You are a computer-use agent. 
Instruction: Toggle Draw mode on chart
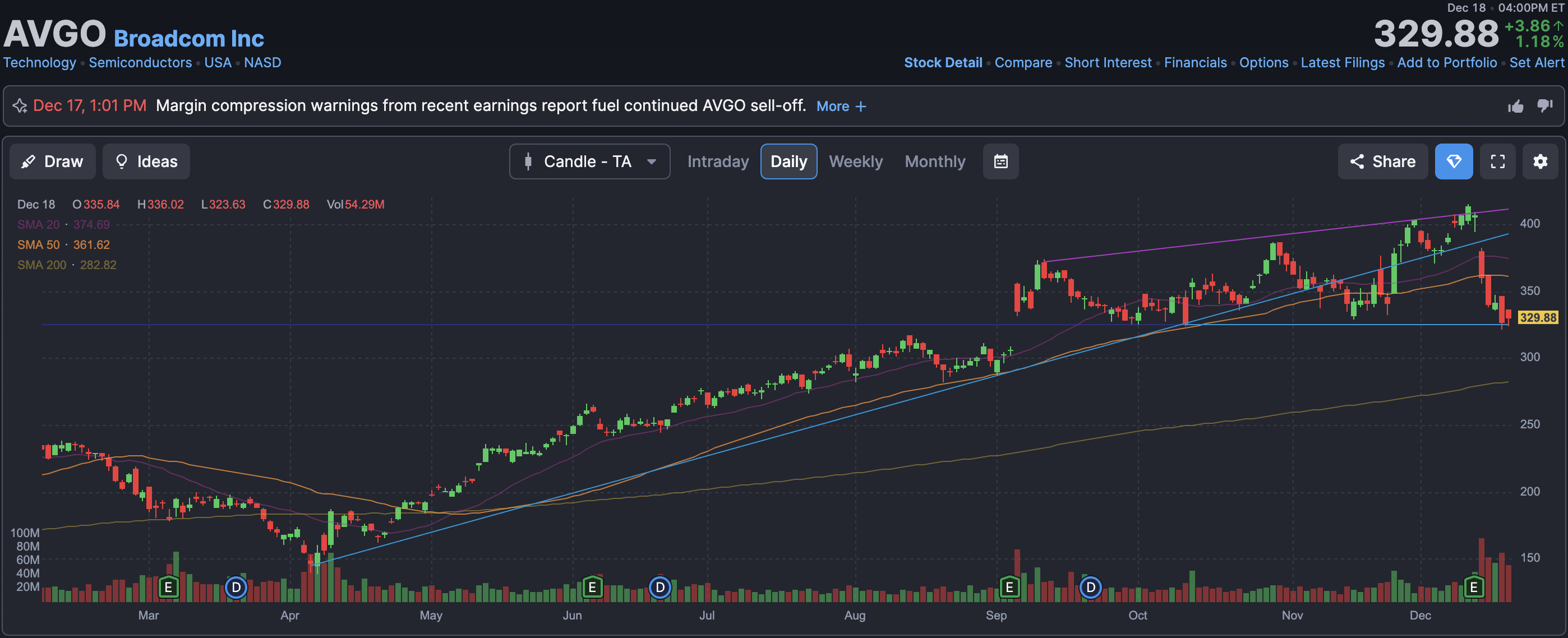52,161
